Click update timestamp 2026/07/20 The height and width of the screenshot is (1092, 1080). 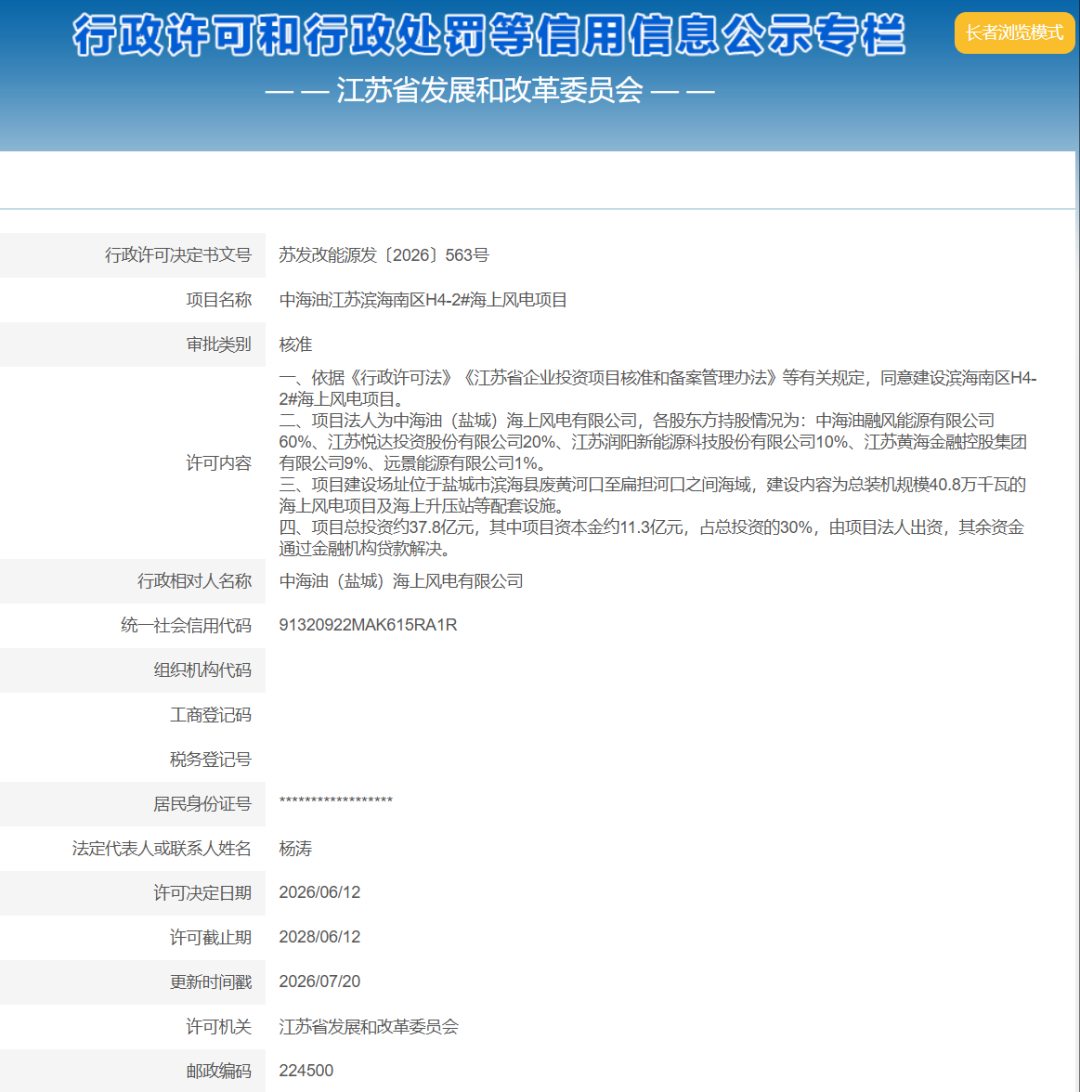click(320, 982)
